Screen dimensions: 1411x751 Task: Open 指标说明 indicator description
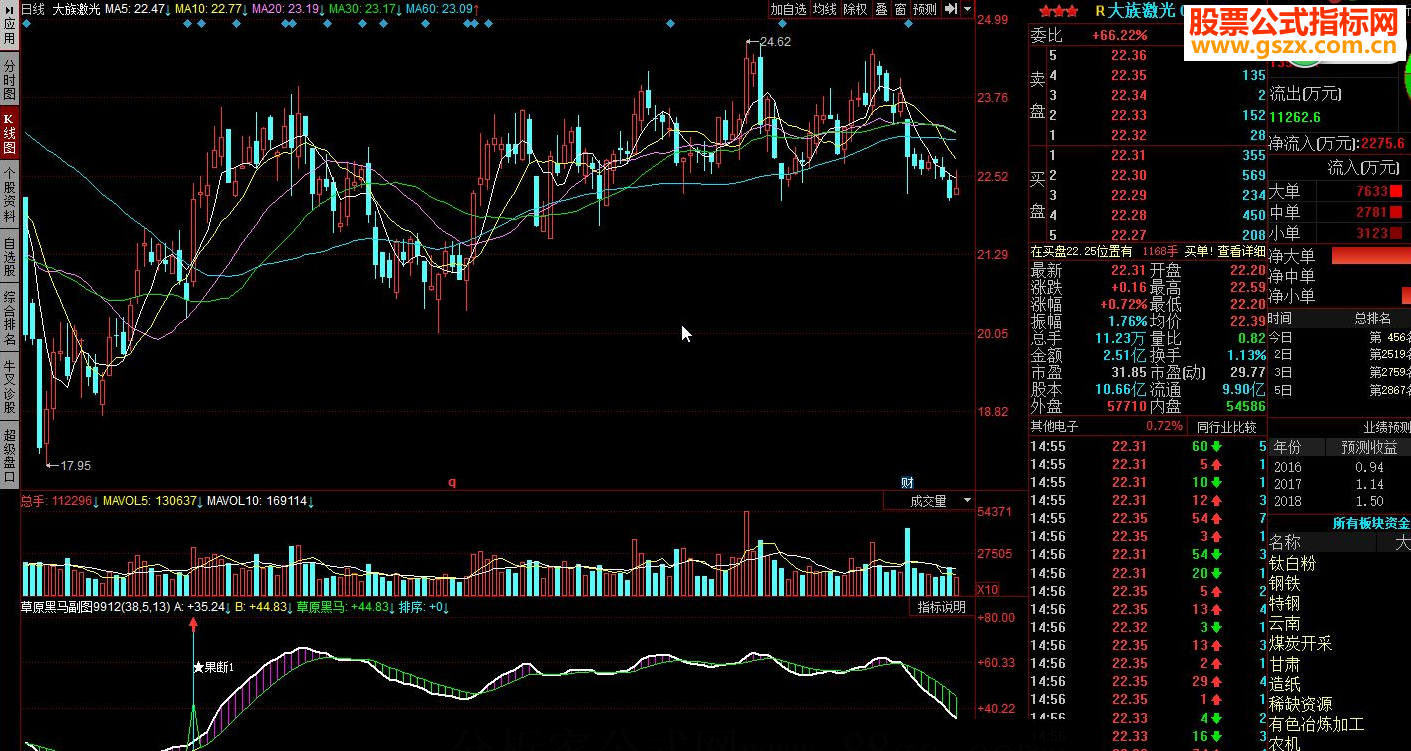click(x=942, y=607)
